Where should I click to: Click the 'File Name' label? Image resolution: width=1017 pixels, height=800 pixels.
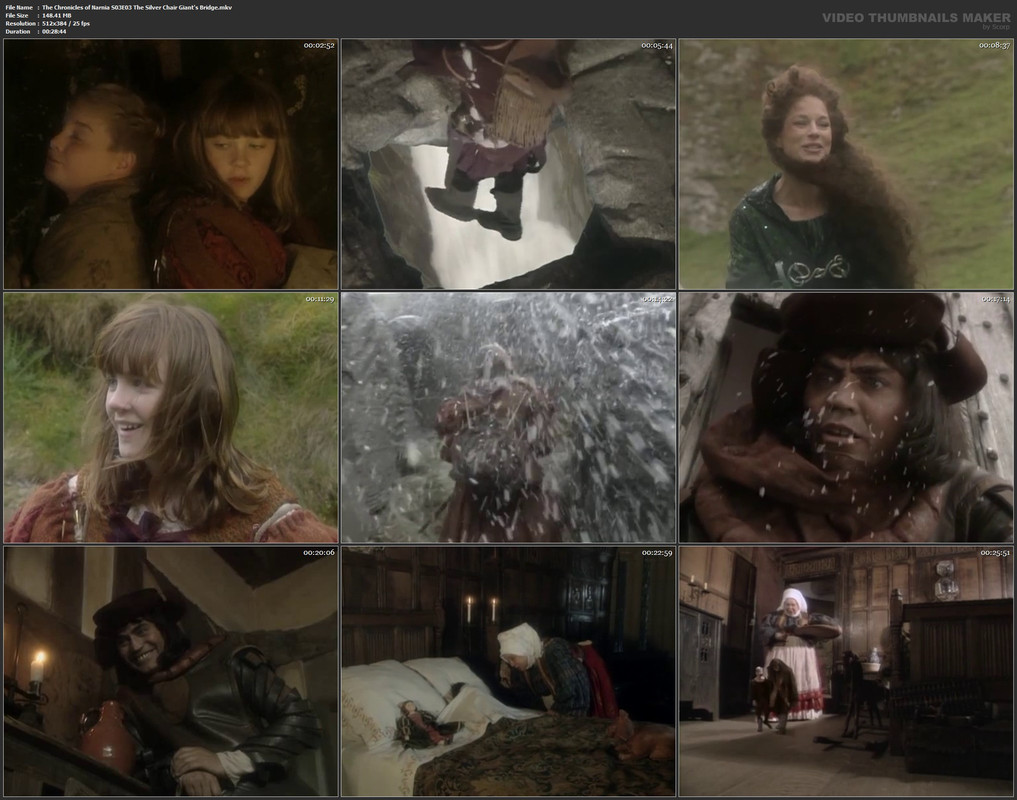tap(19, 7)
